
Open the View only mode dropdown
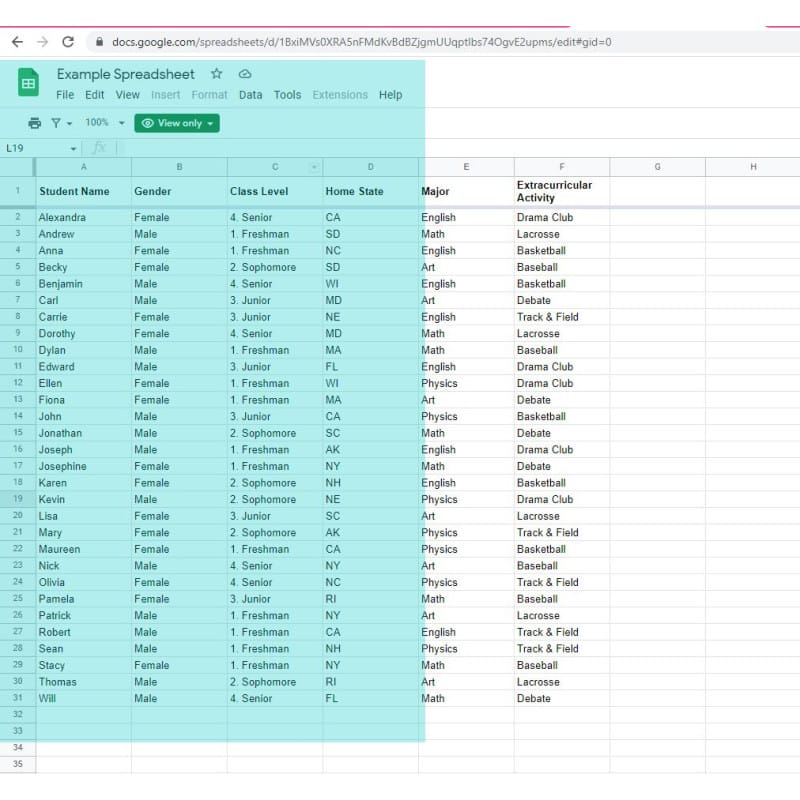click(x=177, y=123)
